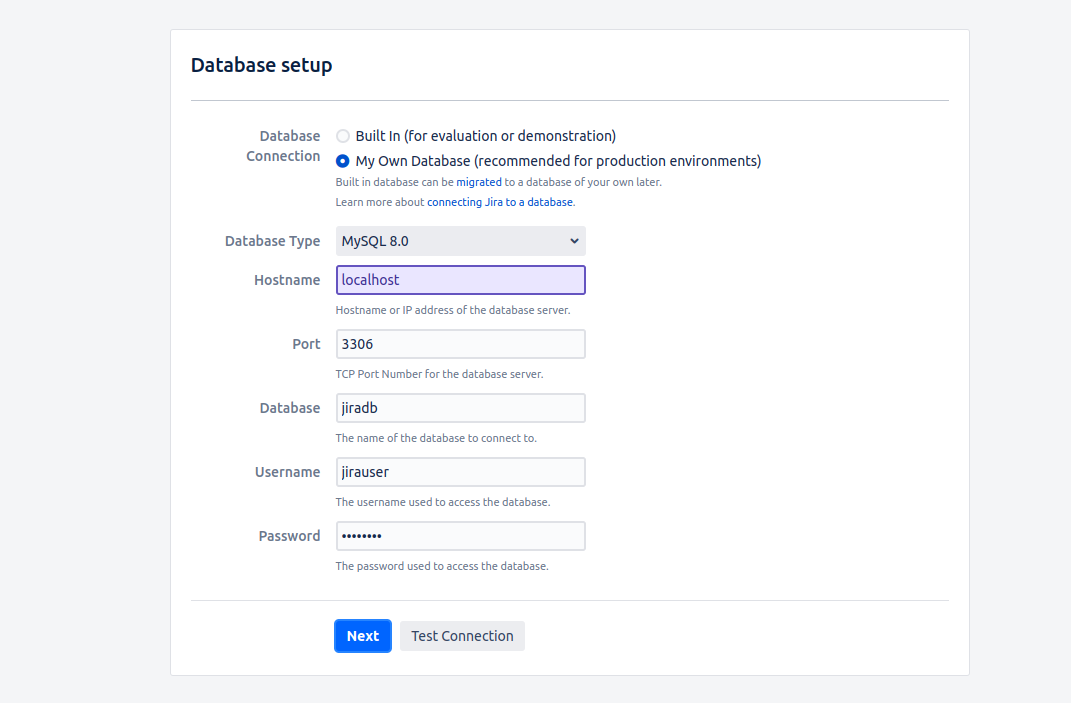Open the 'migrated' hyperlink
The width and height of the screenshot is (1071, 703).
click(479, 182)
